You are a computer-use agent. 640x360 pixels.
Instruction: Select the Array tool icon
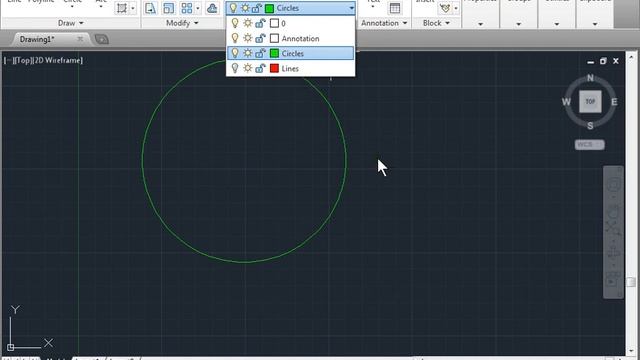187,8
